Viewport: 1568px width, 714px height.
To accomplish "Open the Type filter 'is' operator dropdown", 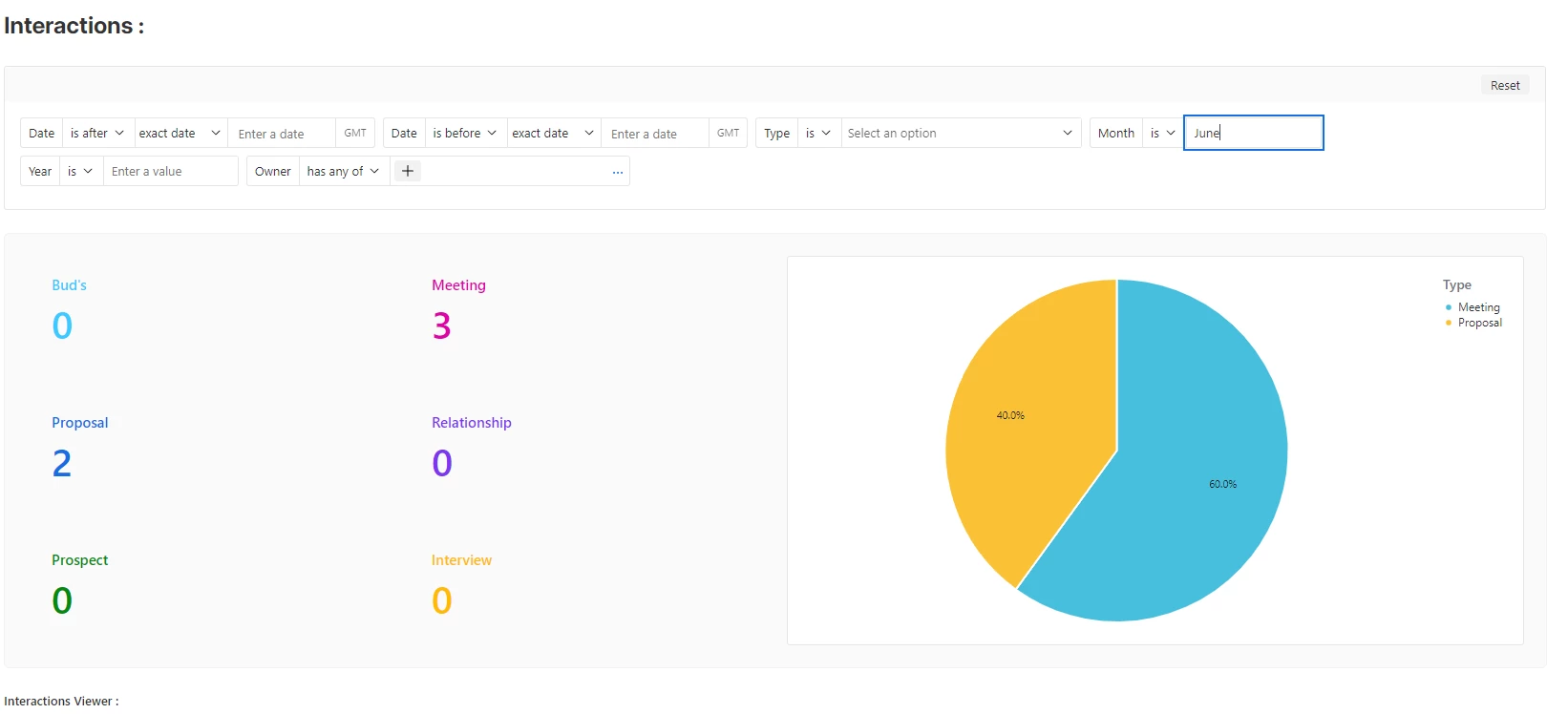I will tap(818, 133).
